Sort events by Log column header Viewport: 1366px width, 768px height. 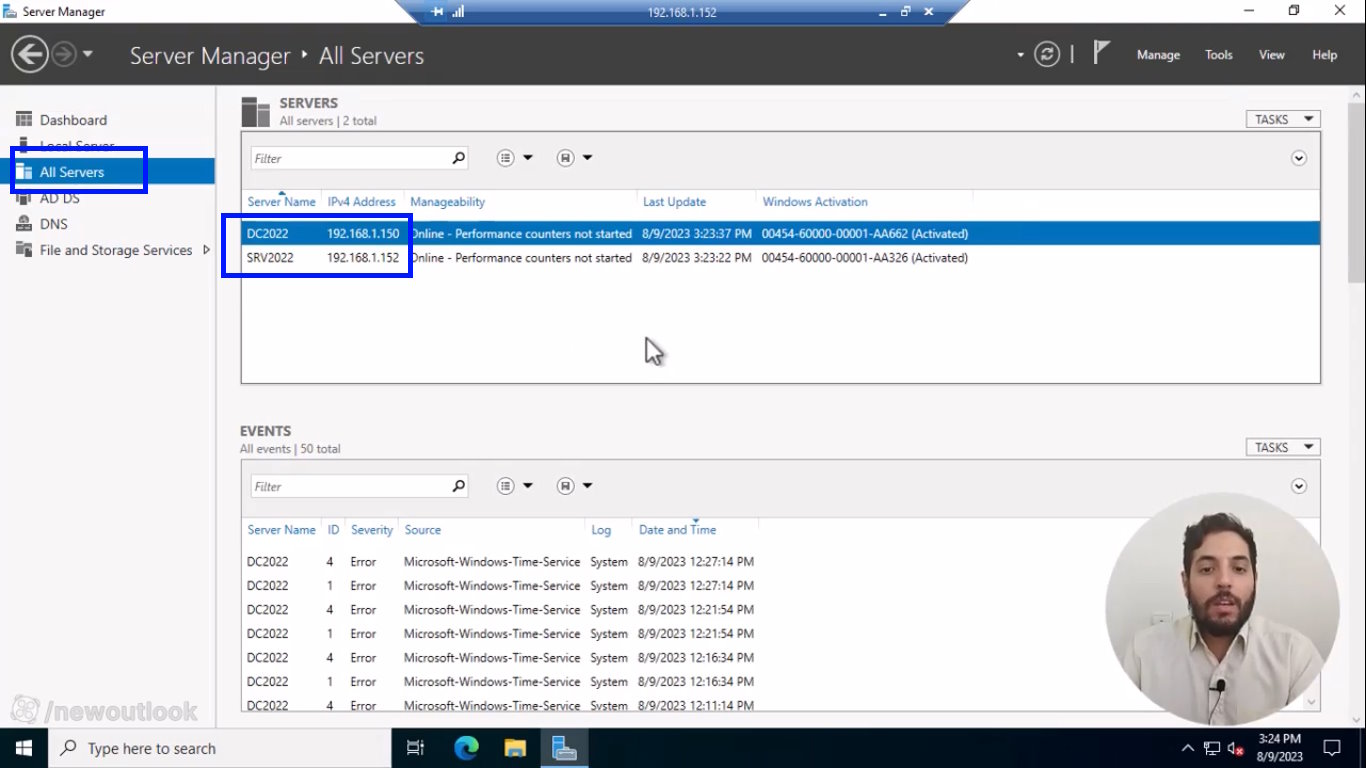coord(600,530)
